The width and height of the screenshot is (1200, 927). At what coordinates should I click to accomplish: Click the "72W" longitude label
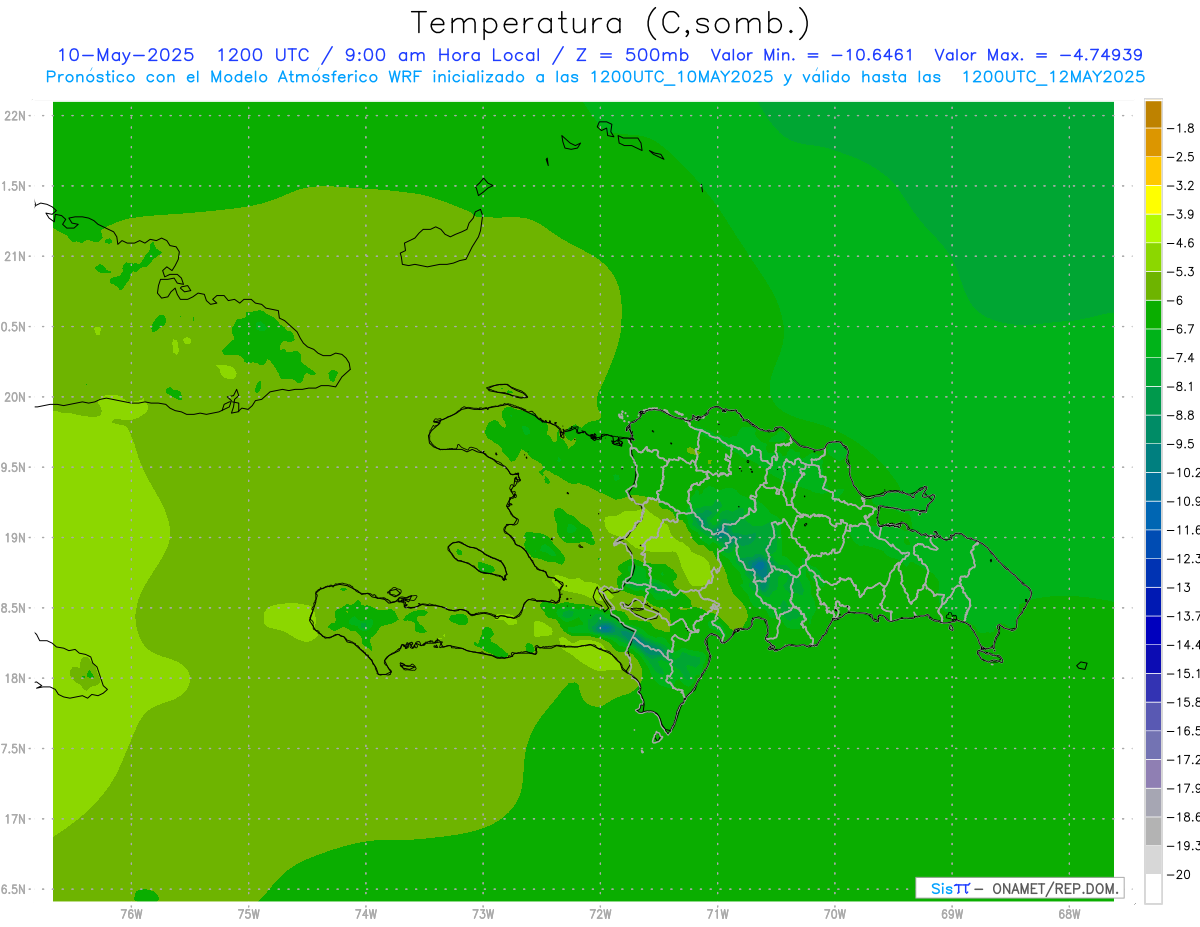click(x=600, y=913)
